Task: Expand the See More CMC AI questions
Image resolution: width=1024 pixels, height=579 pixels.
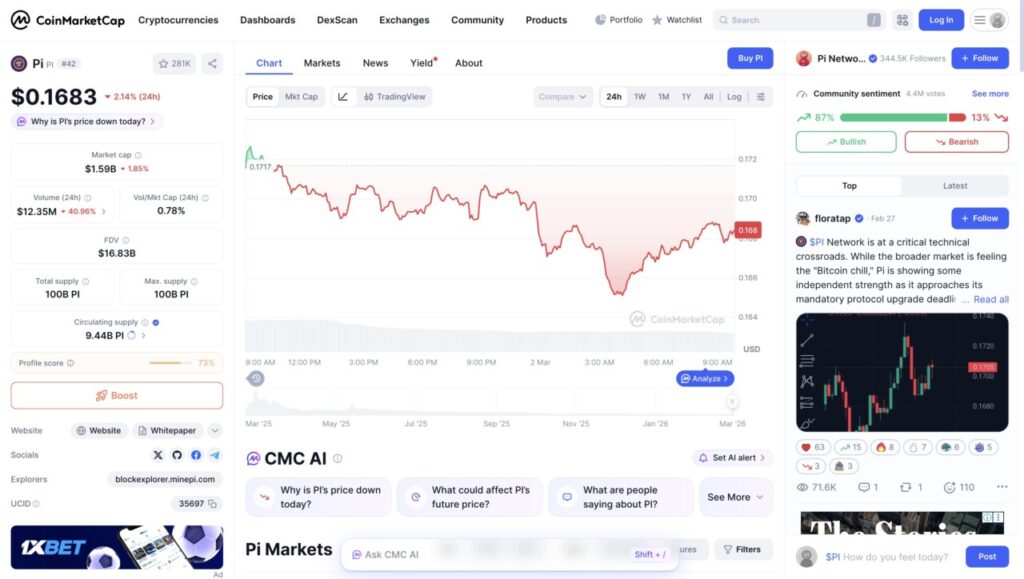Action: [736, 497]
